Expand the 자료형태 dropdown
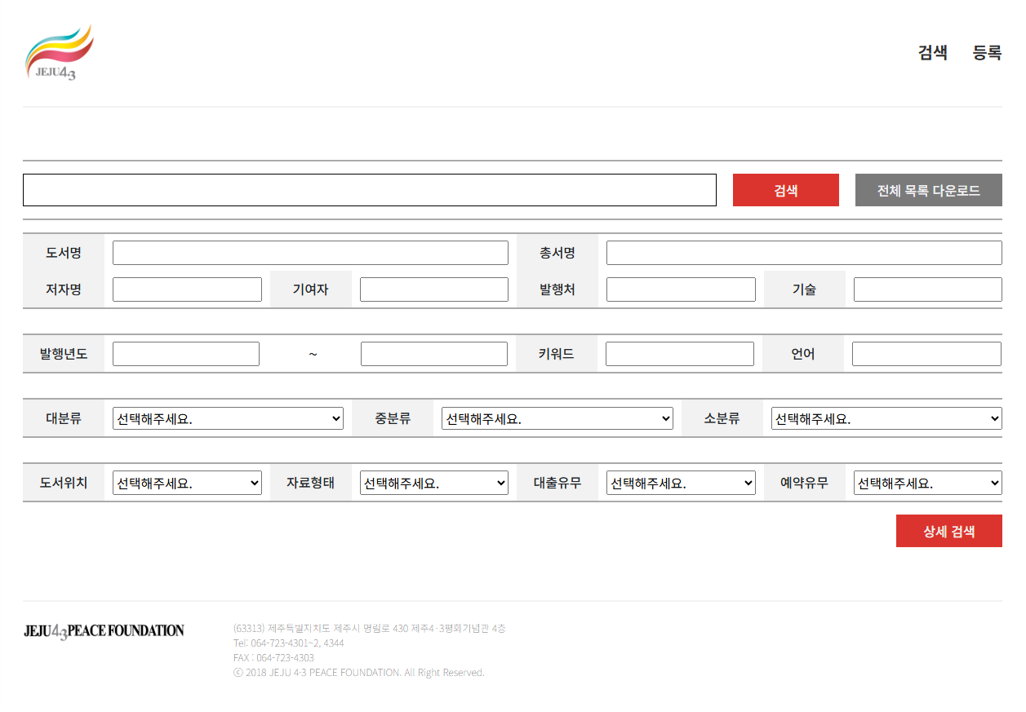 coord(434,483)
